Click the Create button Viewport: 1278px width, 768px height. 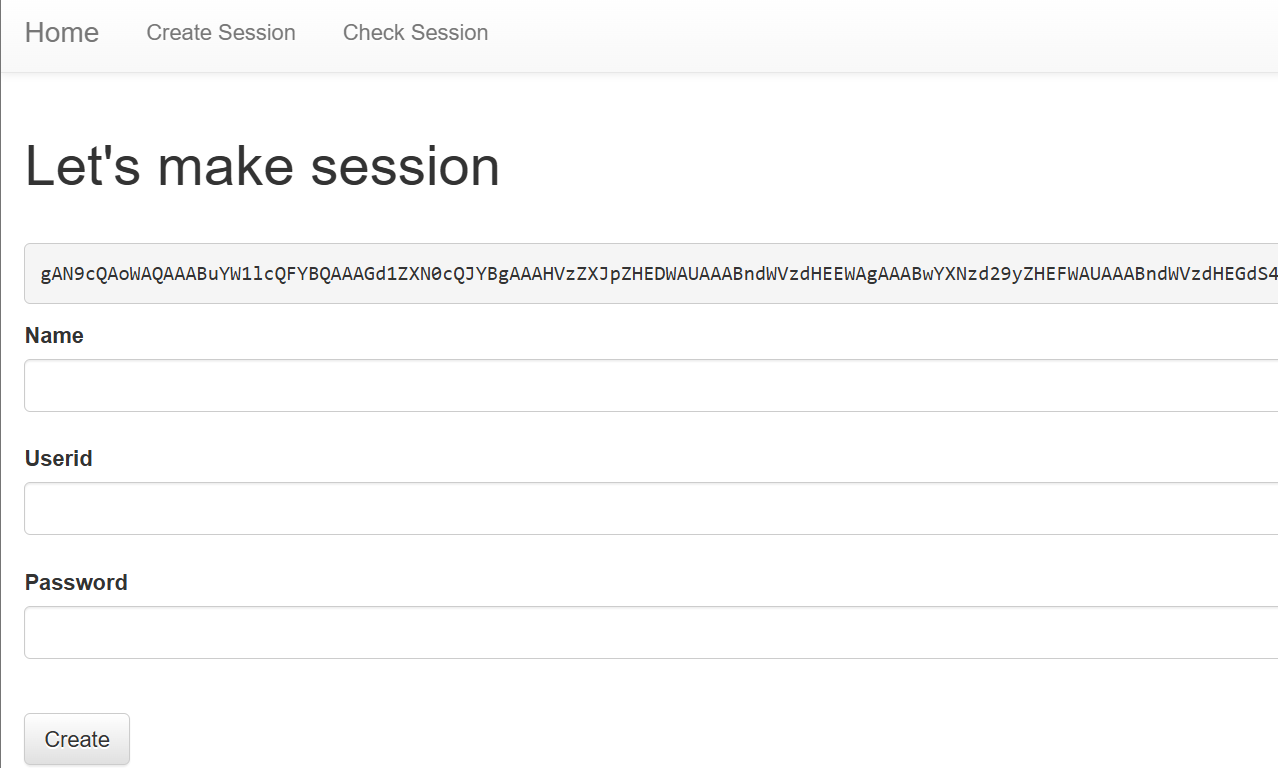tap(77, 739)
